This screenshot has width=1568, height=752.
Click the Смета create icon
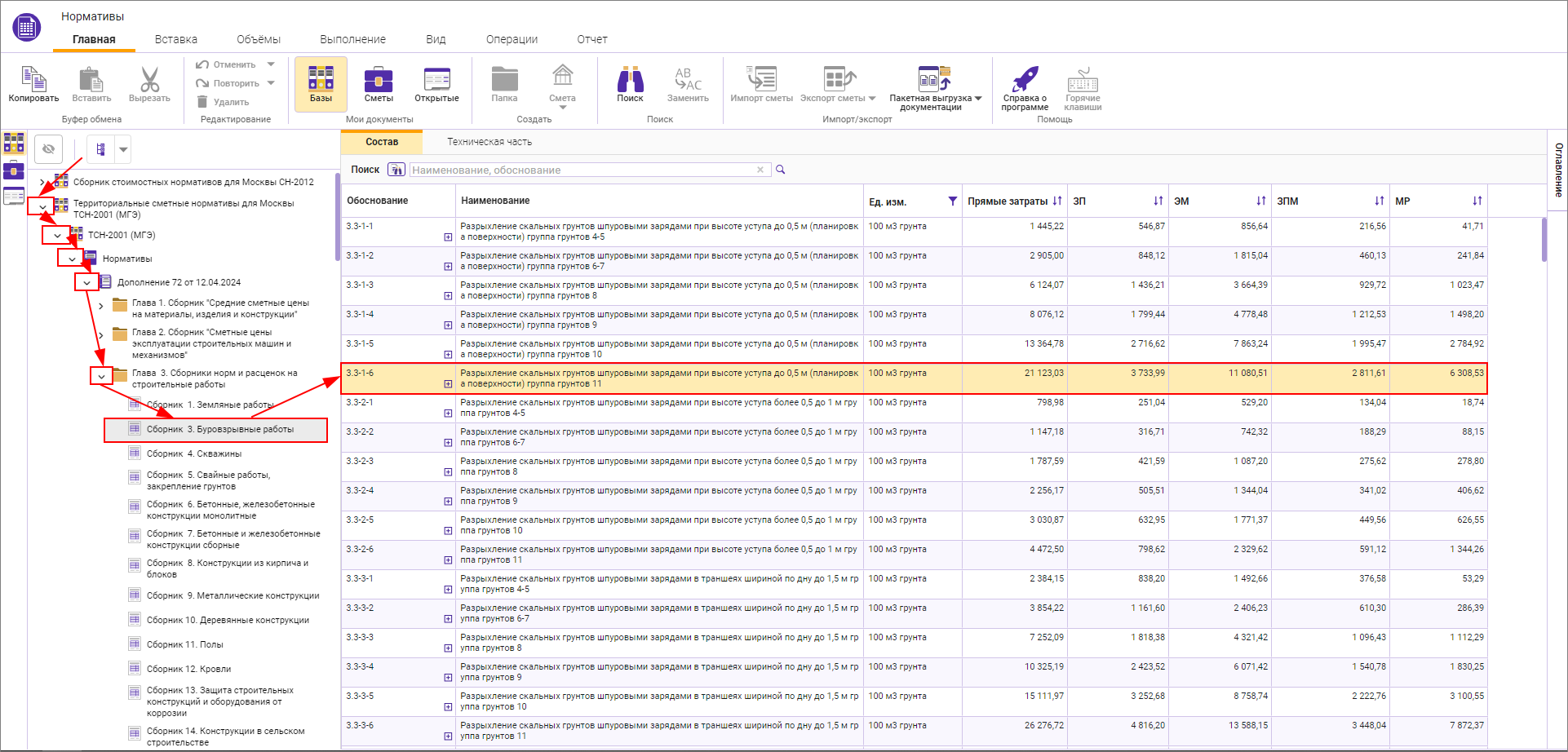pos(562,77)
